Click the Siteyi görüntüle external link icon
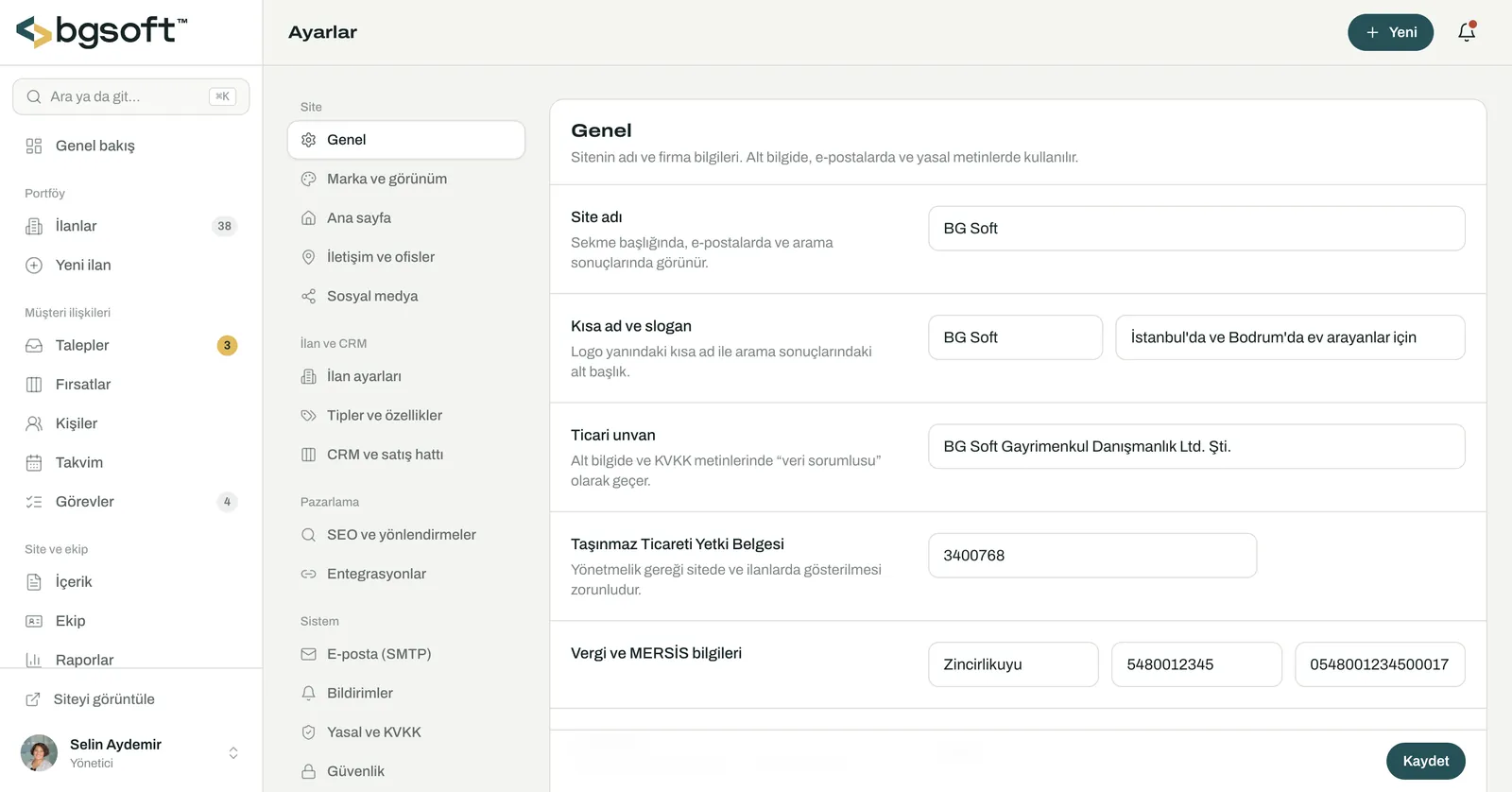This screenshot has width=1512, height=792. (x=33, y=699)
